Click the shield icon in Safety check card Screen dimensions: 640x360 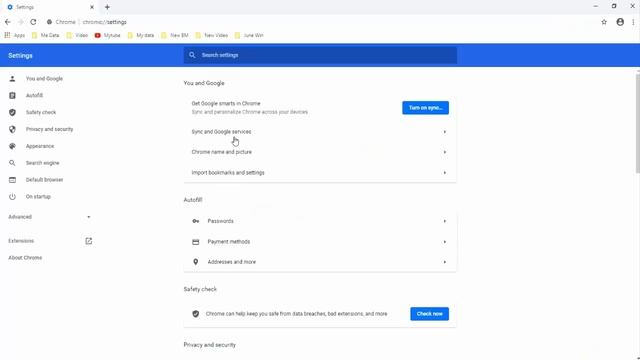point(196,314)
